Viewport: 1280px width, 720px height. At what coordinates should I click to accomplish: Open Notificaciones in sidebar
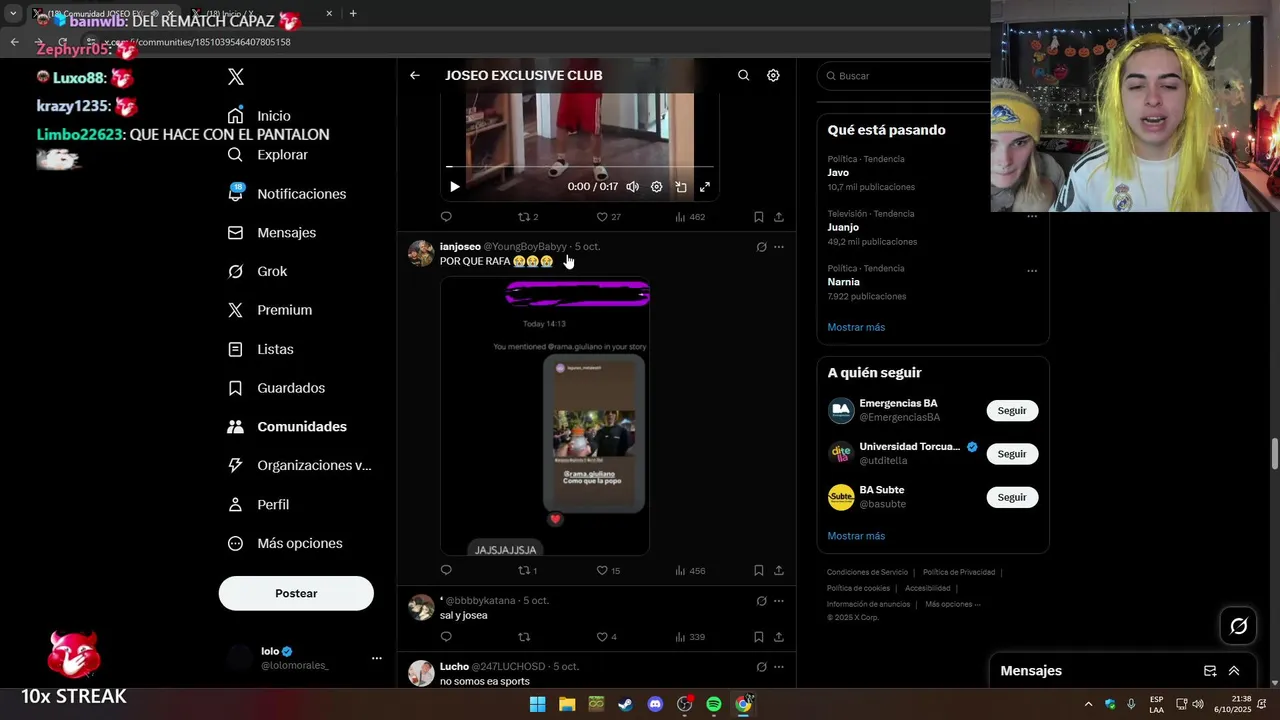(x=286, y=194)
